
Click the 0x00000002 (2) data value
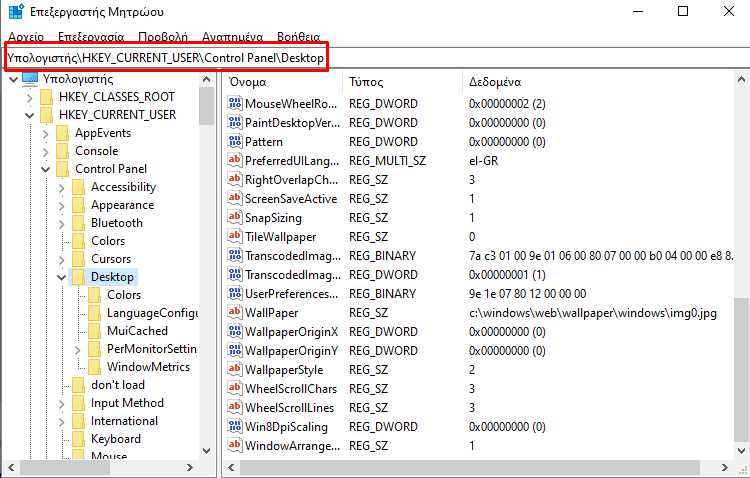[507, 104]
